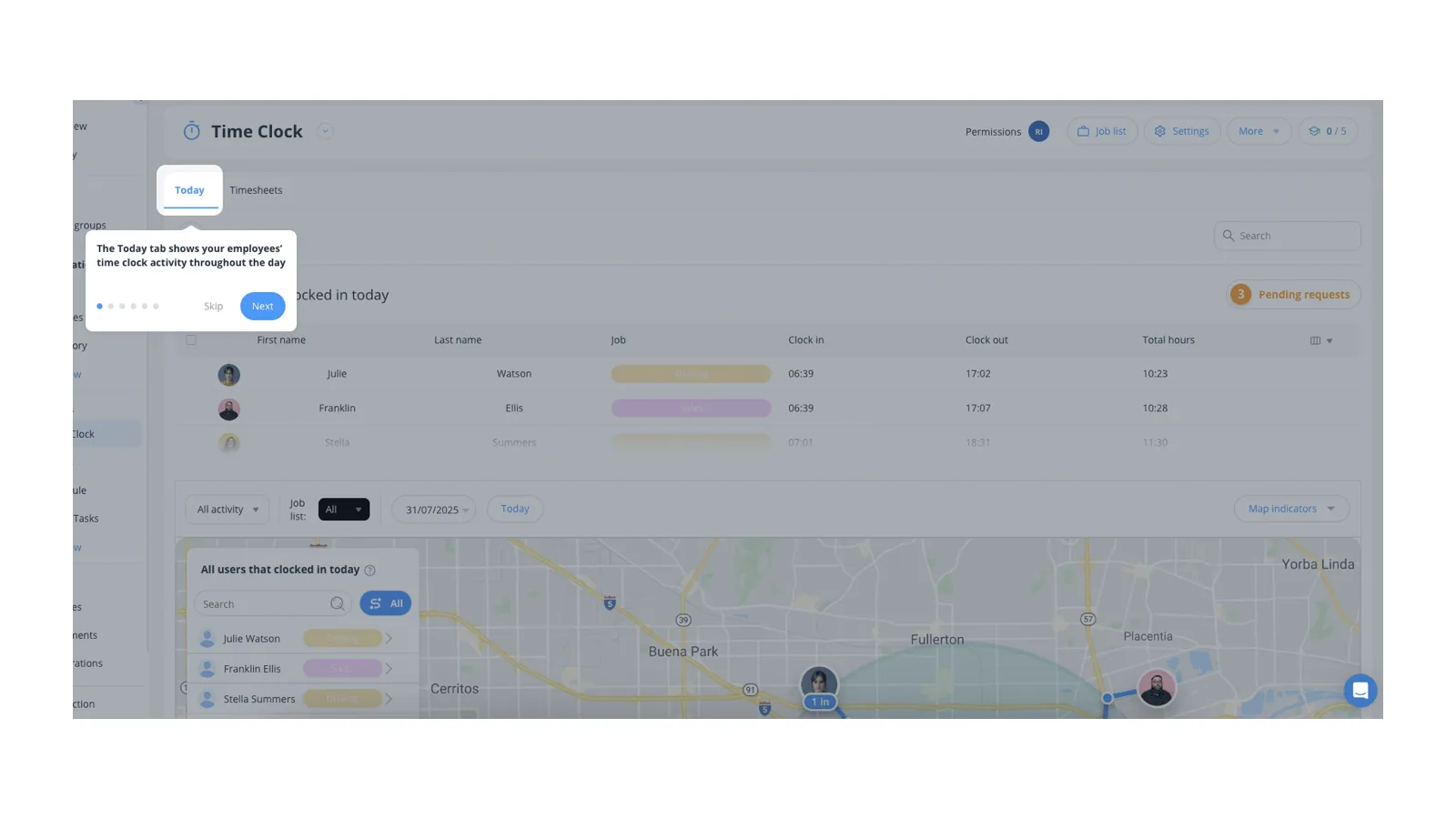Viewport: 1456px width, 819px height.
Task: Expand the Time Clock title dropdown chevron
Action: pos(325,131)
